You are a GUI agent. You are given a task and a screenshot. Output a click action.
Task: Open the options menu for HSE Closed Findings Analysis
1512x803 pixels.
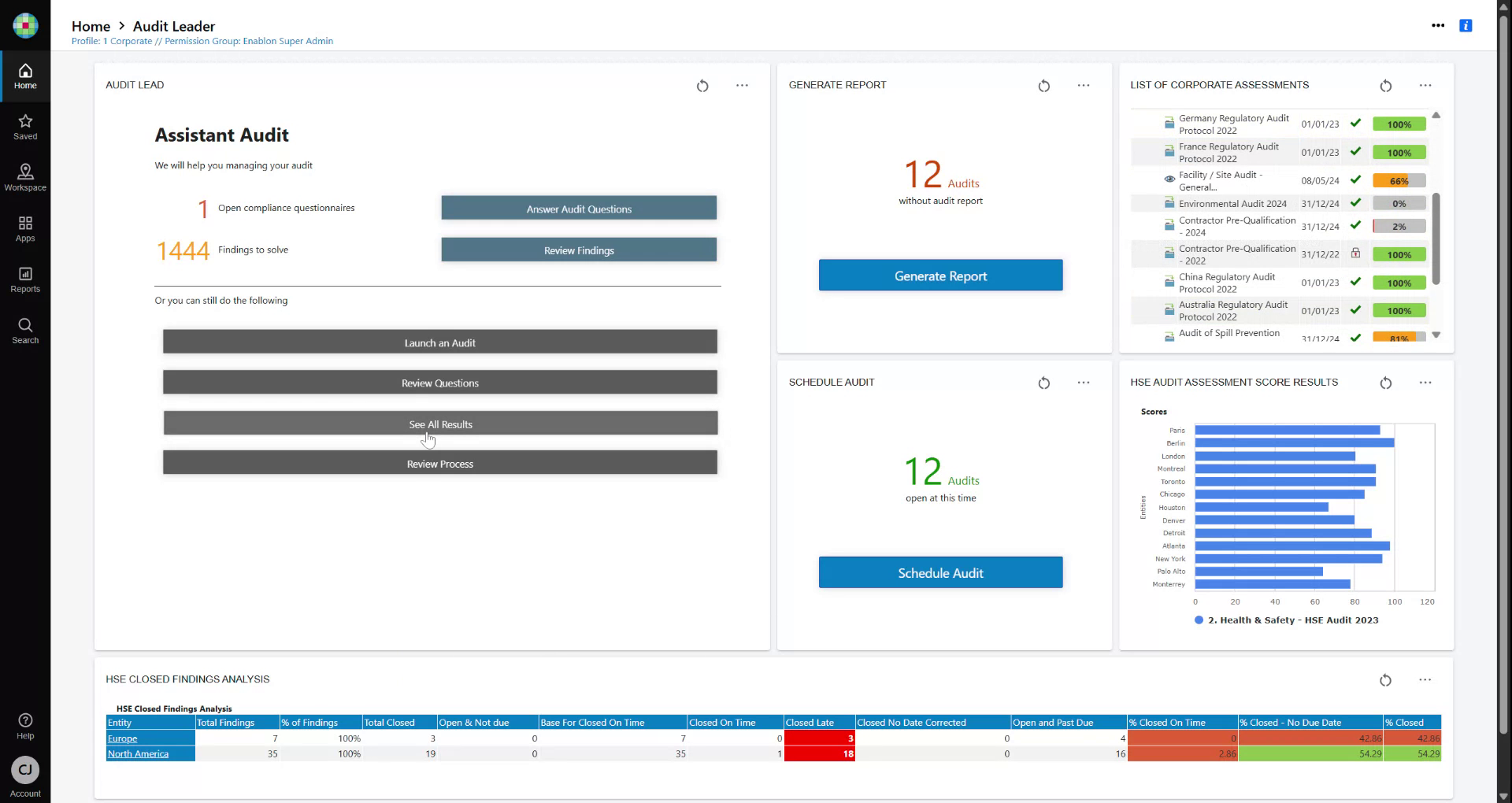(1424, 679)
